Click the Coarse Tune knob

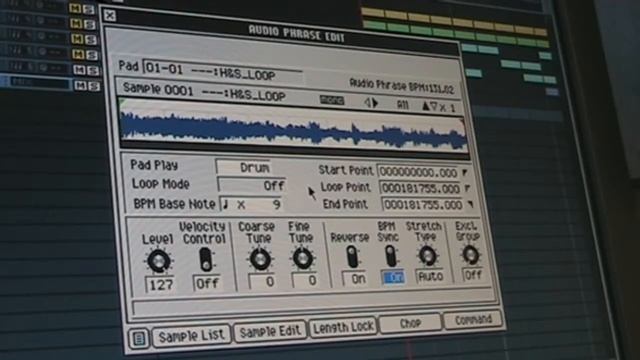[260, 259]
